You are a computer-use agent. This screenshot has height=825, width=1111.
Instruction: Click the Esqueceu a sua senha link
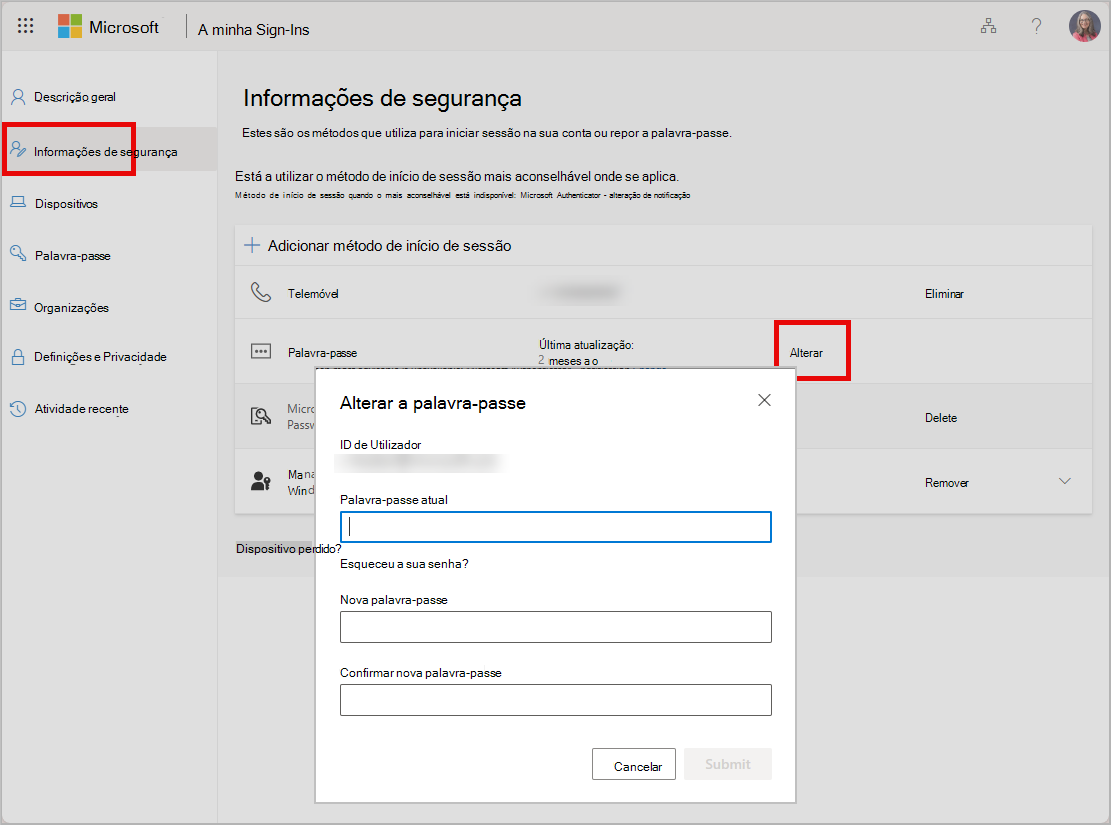click(x=404, y=564)
